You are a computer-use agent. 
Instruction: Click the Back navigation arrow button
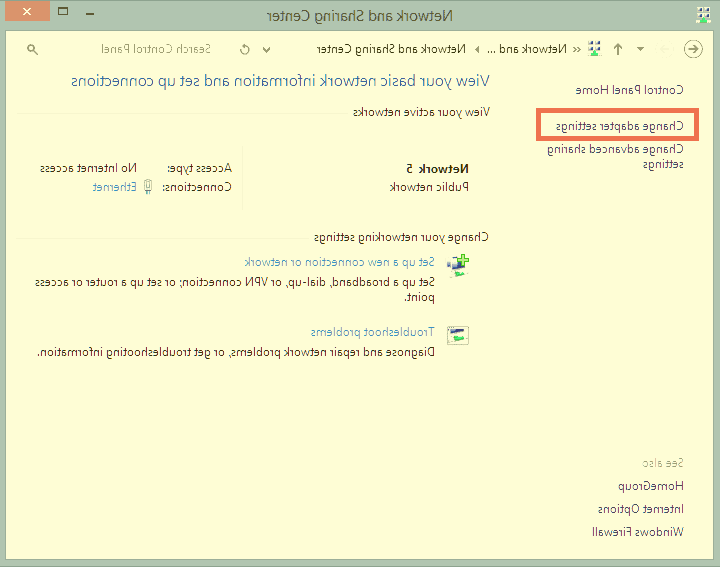point(692,49)
